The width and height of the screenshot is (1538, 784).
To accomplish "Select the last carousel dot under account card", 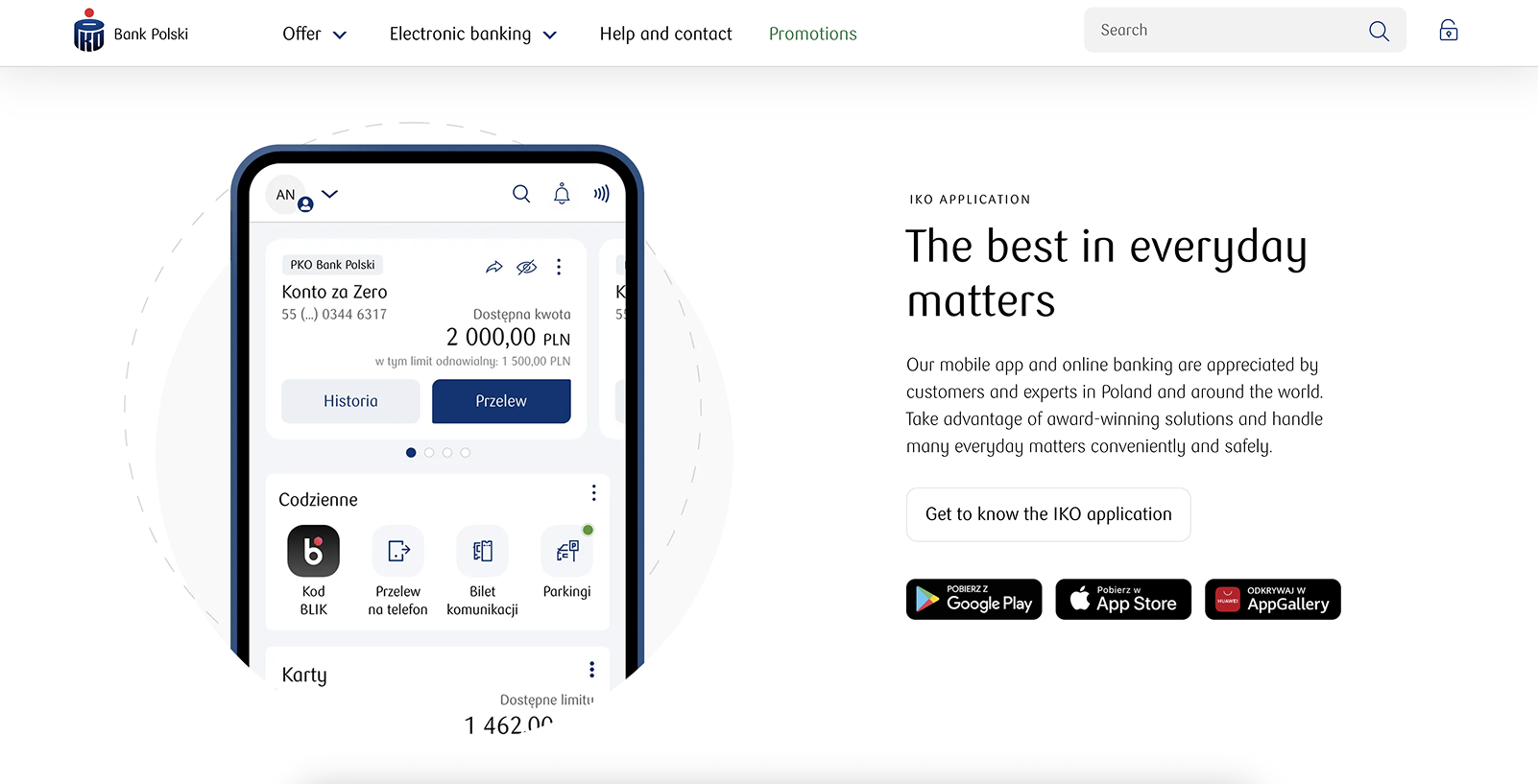I will tap(465, 453).
